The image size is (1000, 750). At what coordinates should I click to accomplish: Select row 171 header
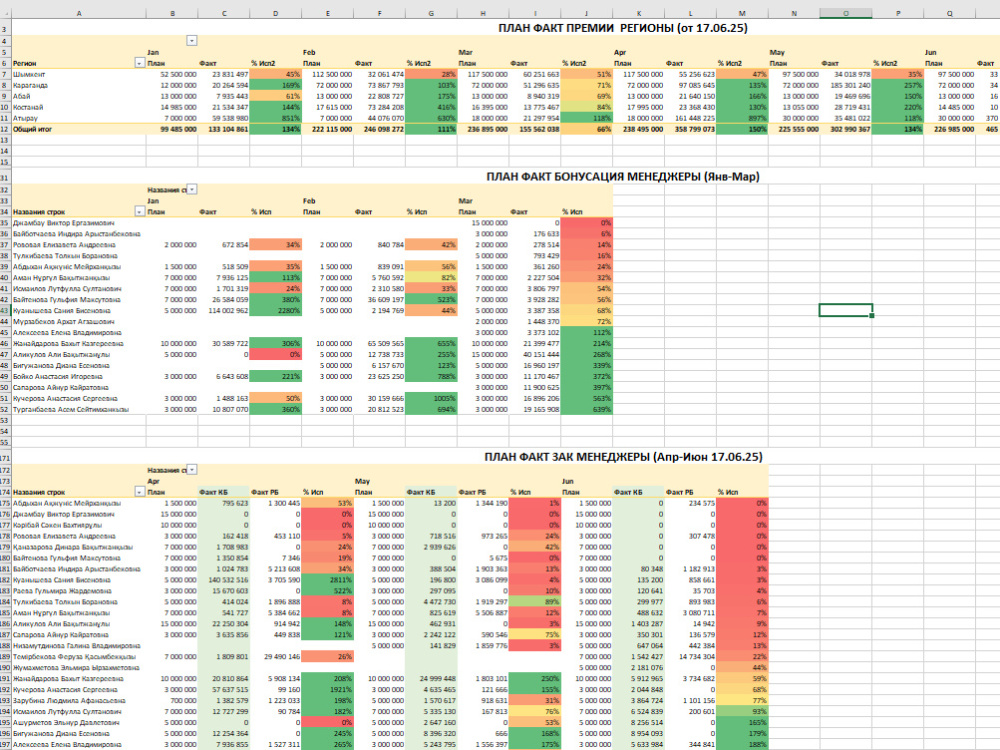[6, 458]
